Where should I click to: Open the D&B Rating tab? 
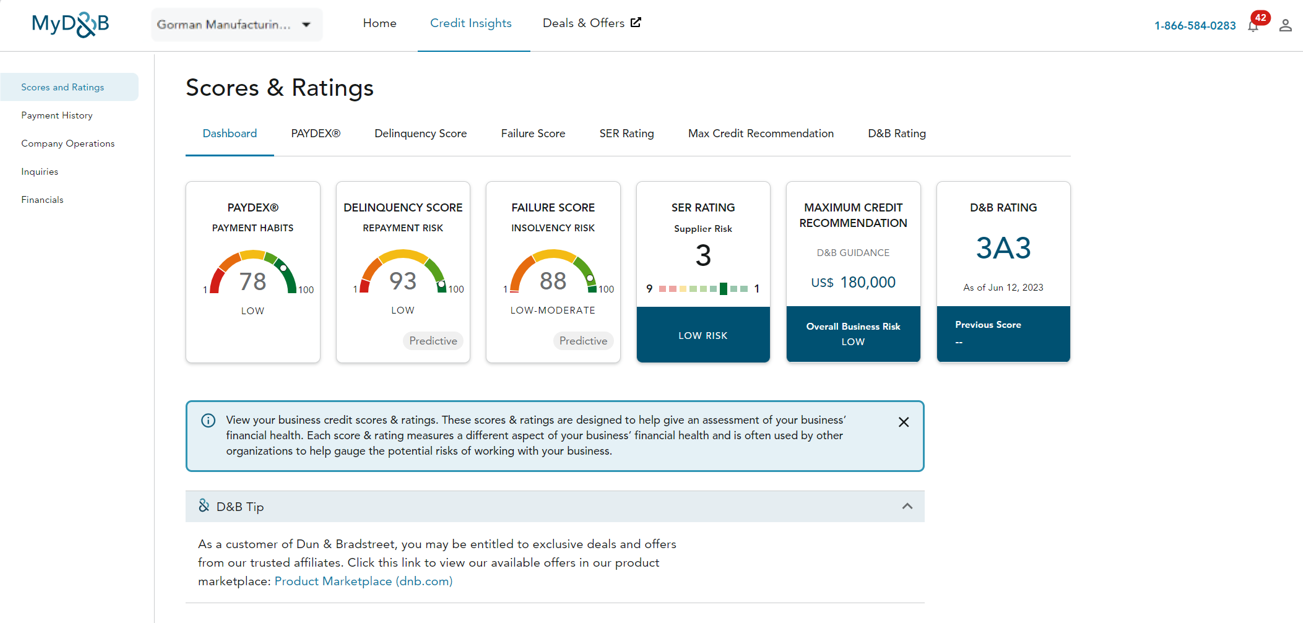point(896,134)
